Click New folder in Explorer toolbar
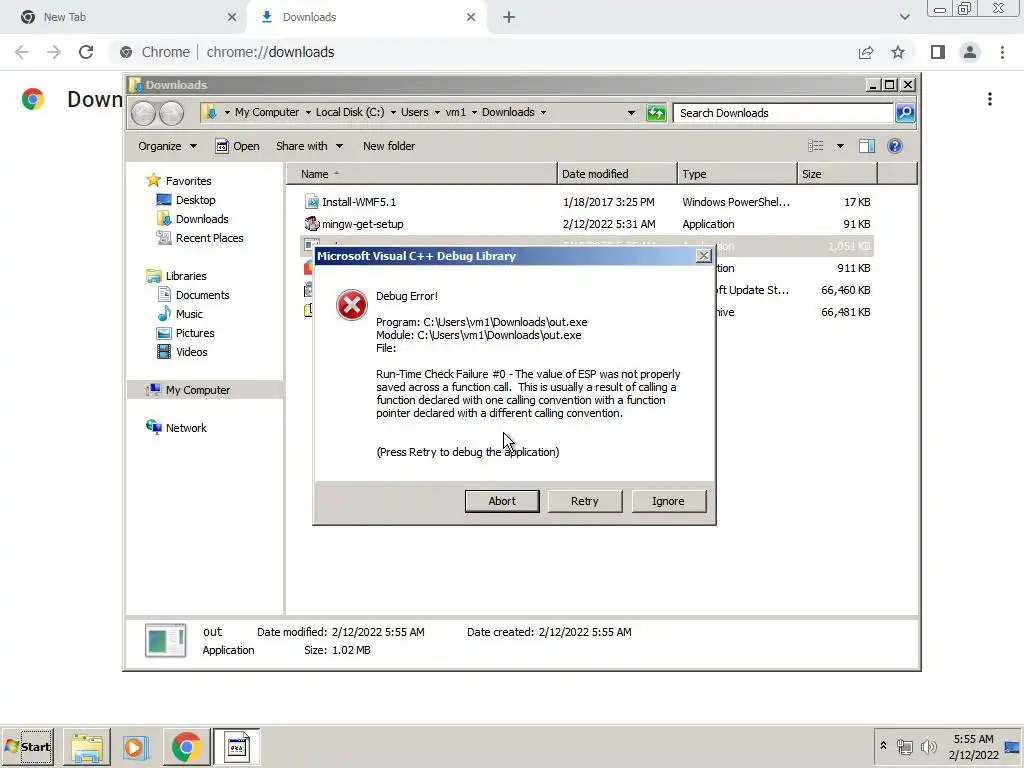The width and height of the screenshot is (1024, 768). click(x=389, y=146)
